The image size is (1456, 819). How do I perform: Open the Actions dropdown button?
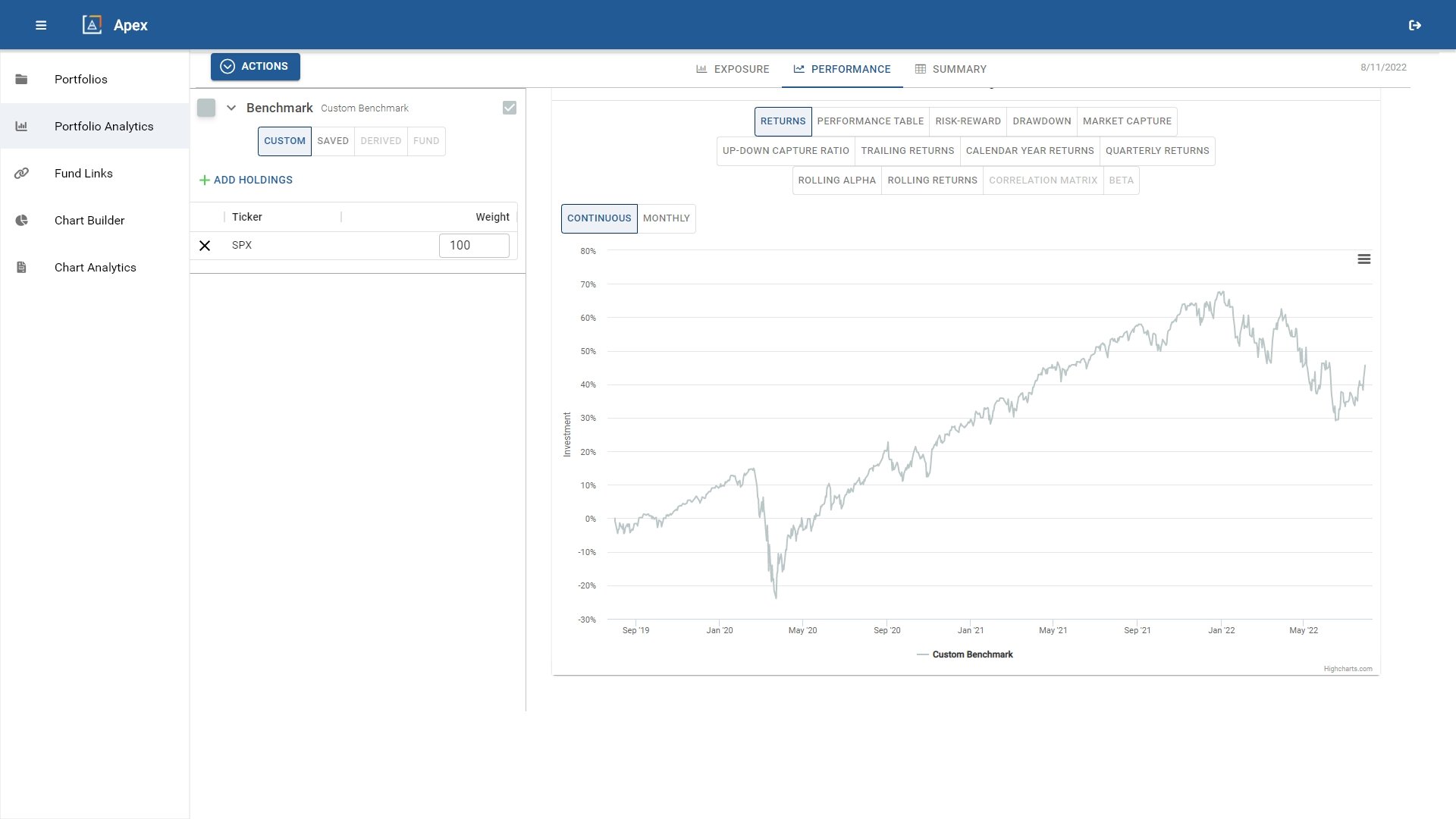coord(256,67)
